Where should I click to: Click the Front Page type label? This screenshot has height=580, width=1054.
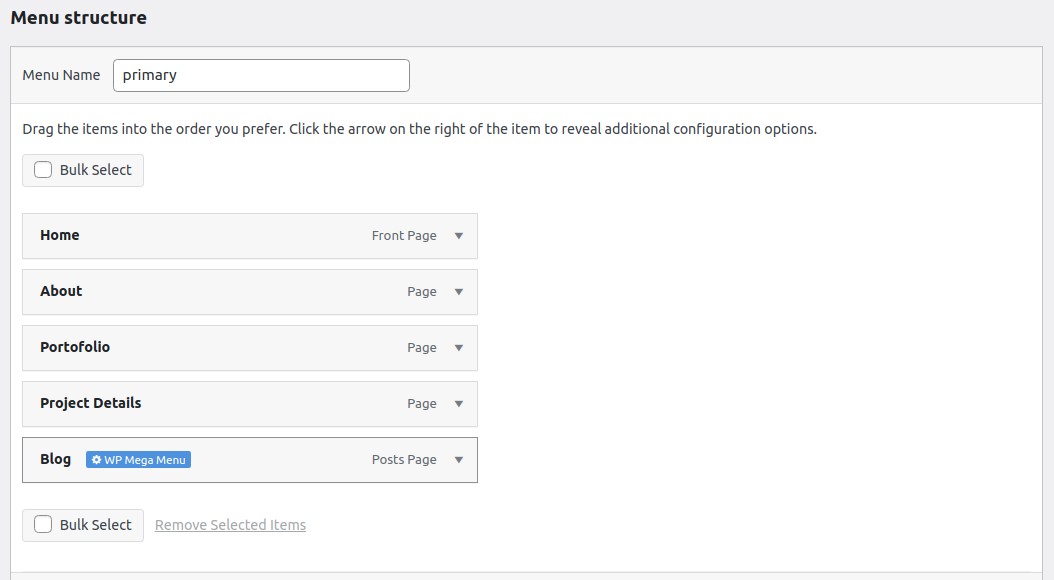(404, 236)
